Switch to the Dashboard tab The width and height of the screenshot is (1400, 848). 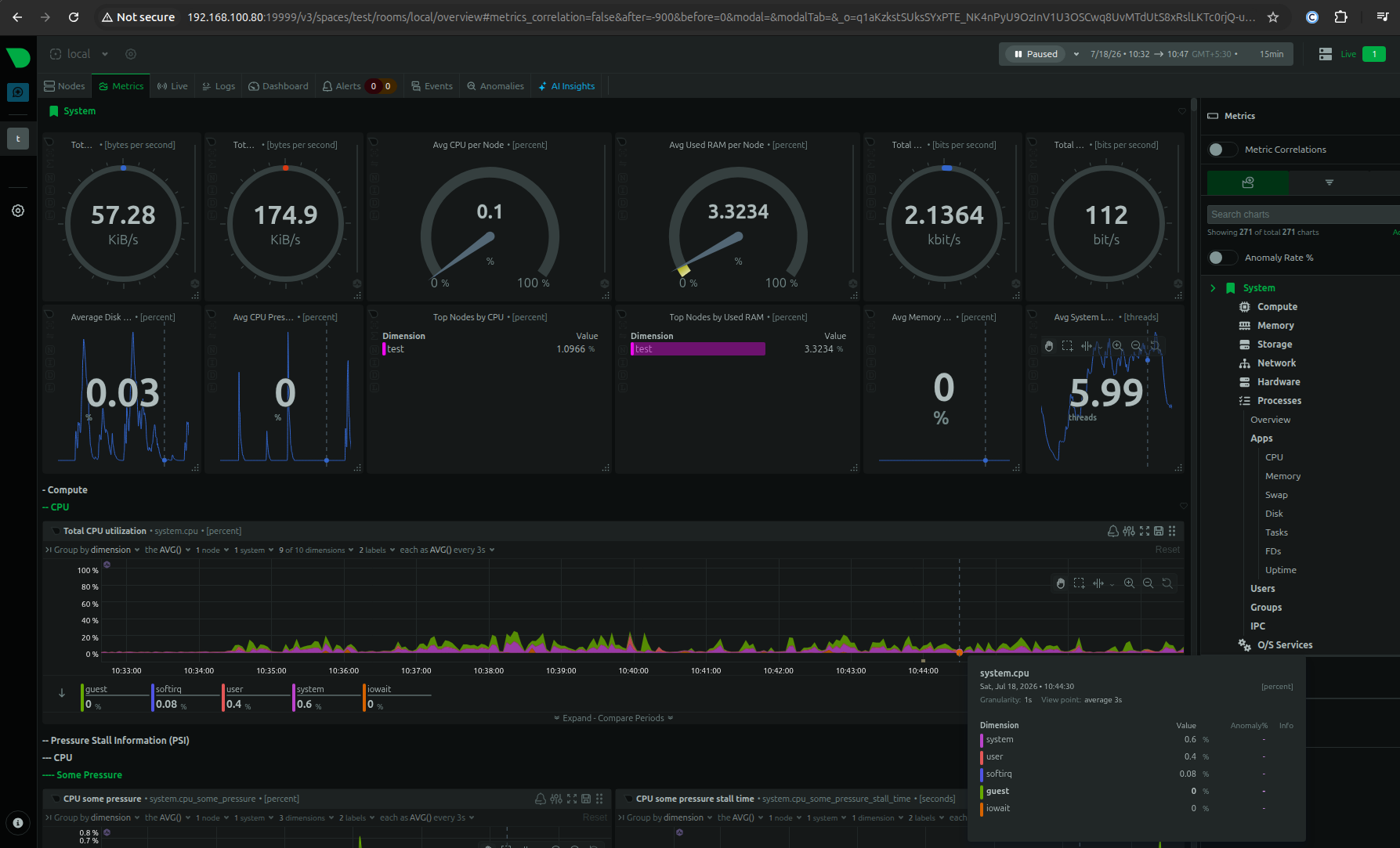[278, 86]
